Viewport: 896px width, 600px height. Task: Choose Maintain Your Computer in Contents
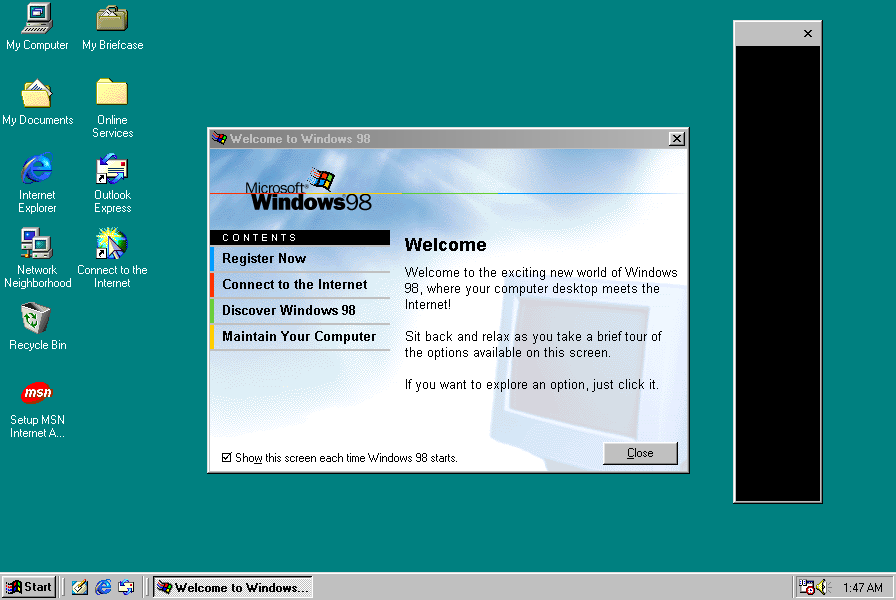(300, 337)
